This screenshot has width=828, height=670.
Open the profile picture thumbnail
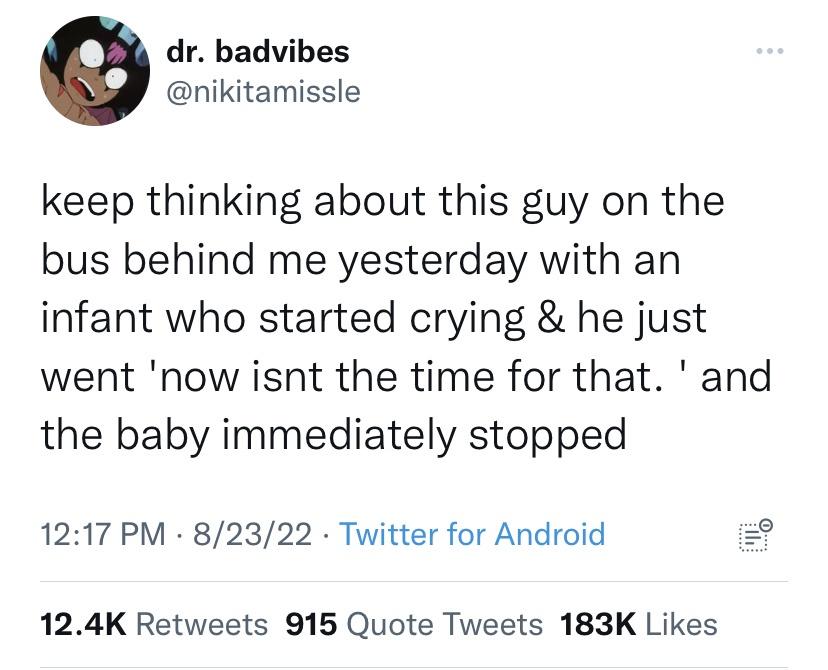pos(94,70)
